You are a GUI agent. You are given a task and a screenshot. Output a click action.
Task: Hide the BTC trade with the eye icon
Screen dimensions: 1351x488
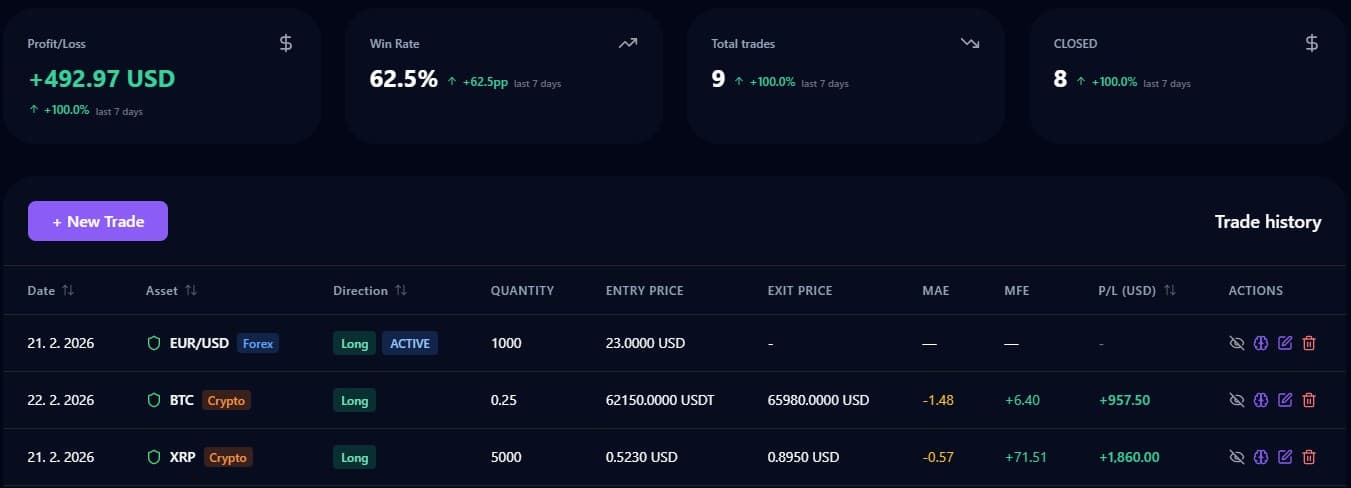pos(1237,400)
